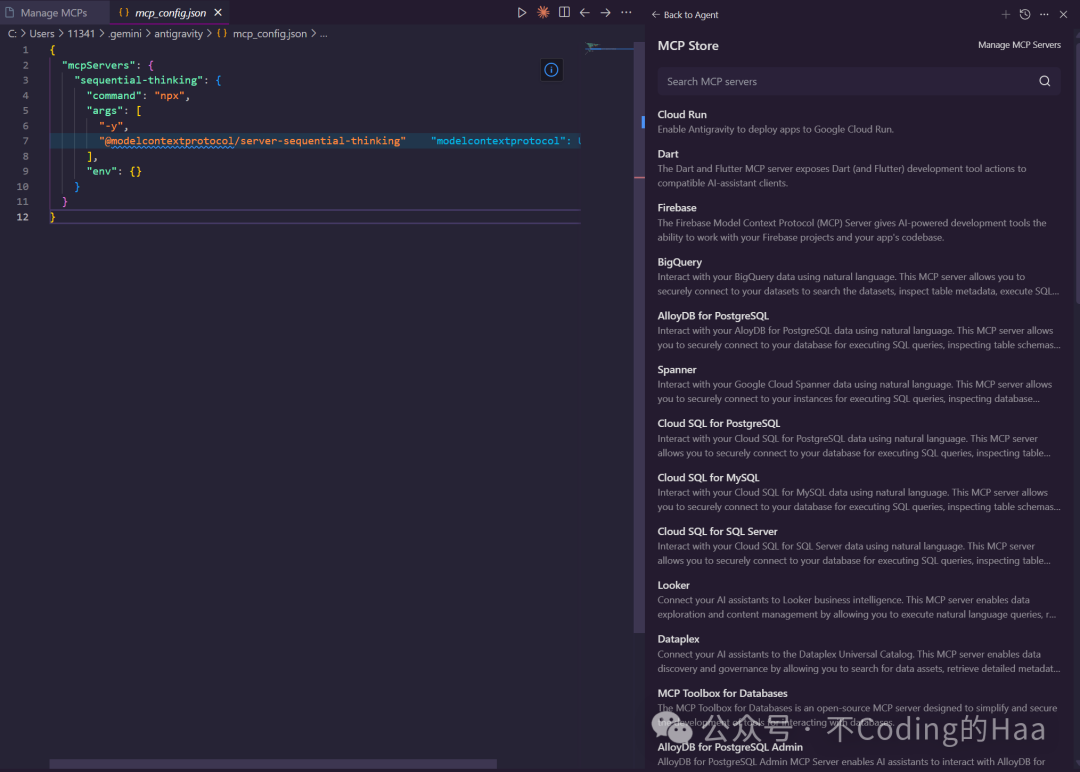This screenshot has width=1080, height=772.
Task: Navigate back with the left arrow icon
Action: pos(585,12)
